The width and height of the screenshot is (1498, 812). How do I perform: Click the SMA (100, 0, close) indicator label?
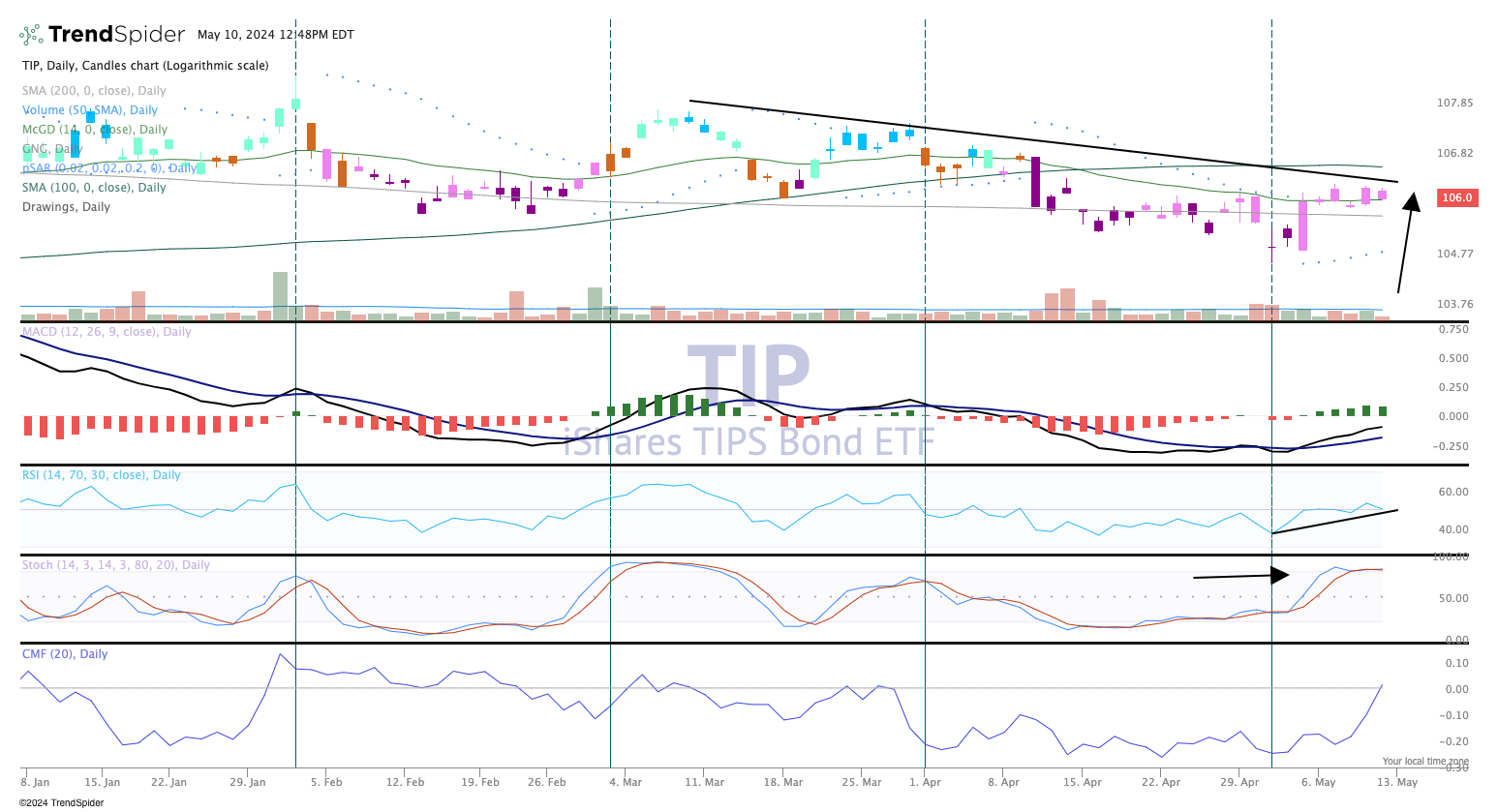[x=94, y=188]
